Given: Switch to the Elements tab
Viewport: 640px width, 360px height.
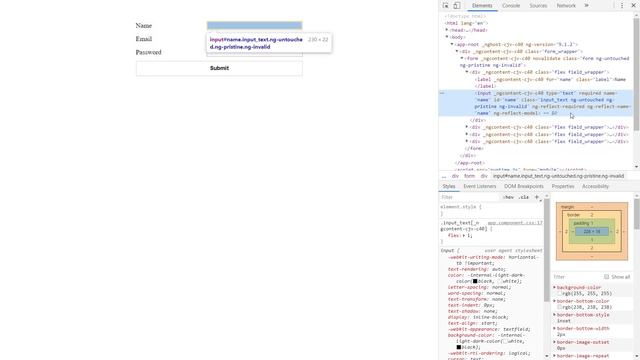Looking at the screenshot, I should click(x=482, y=6).
